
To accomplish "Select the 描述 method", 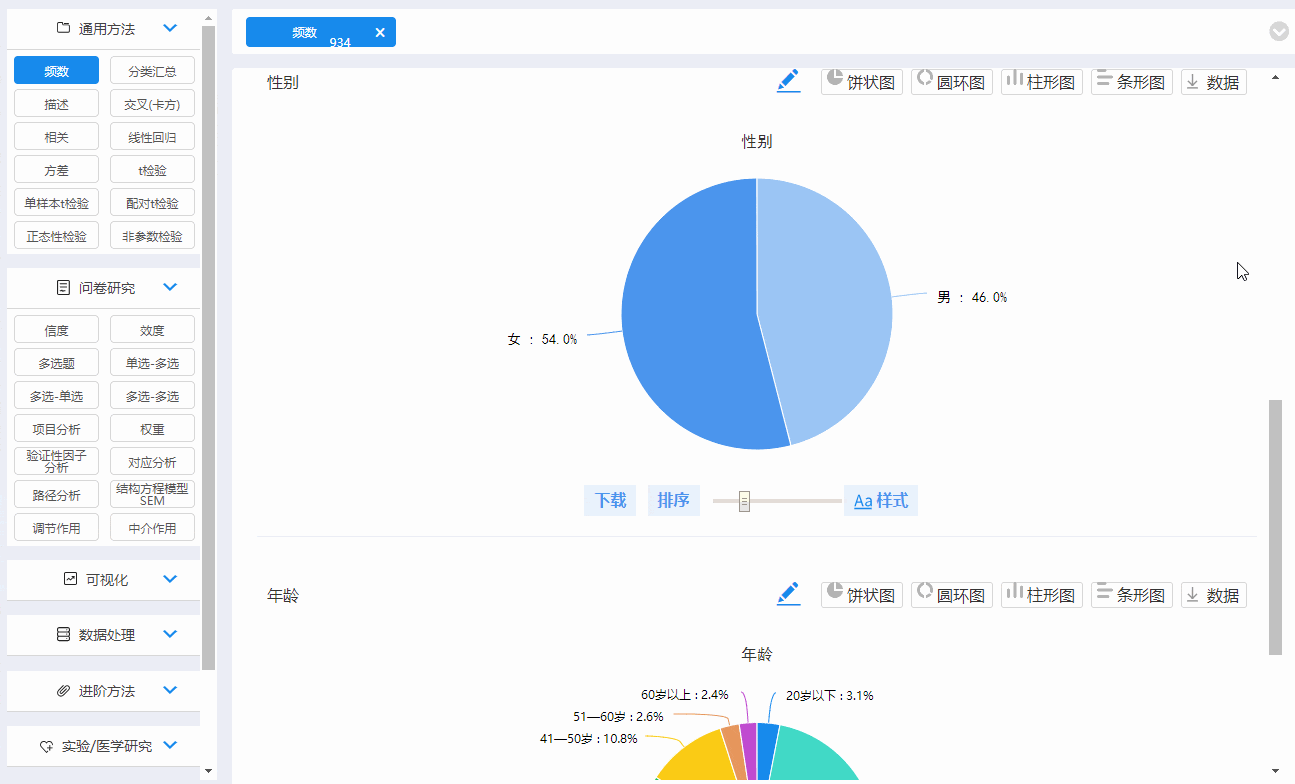I will [x=57, y=104].
